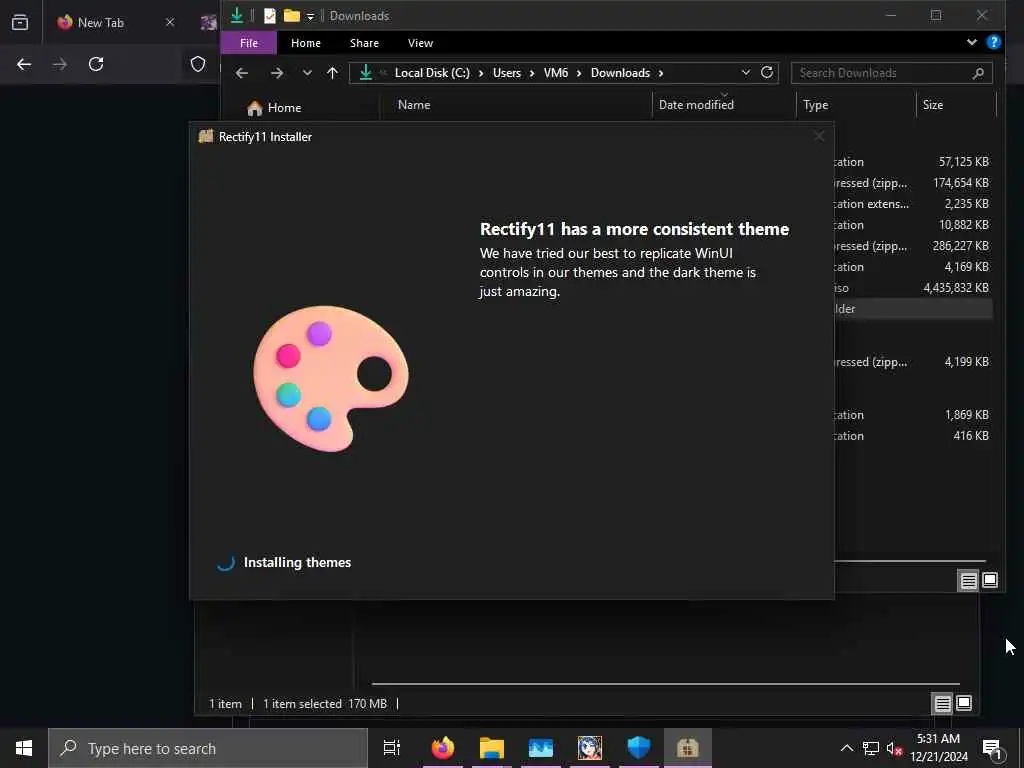
Task: Click Users in the address breadcrumb
Action: 507,73
